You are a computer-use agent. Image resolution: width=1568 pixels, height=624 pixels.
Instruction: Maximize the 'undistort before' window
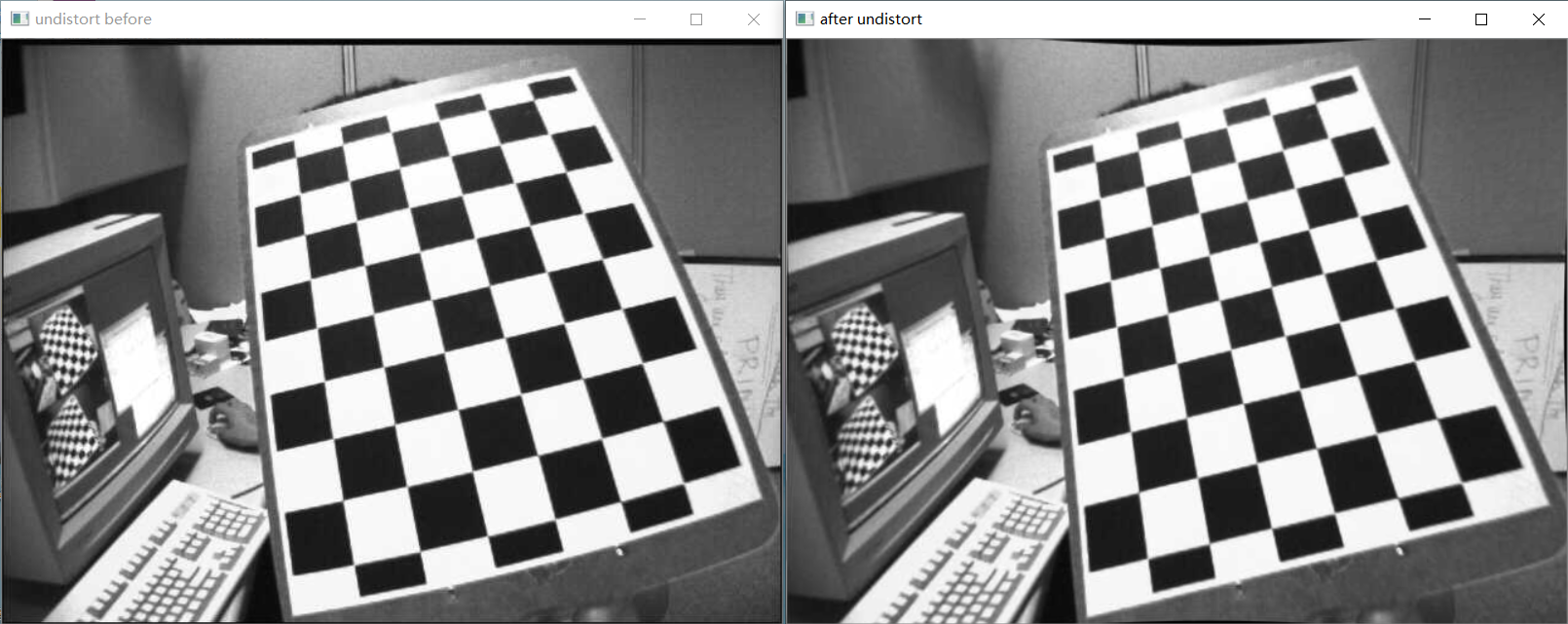[696, 19]
